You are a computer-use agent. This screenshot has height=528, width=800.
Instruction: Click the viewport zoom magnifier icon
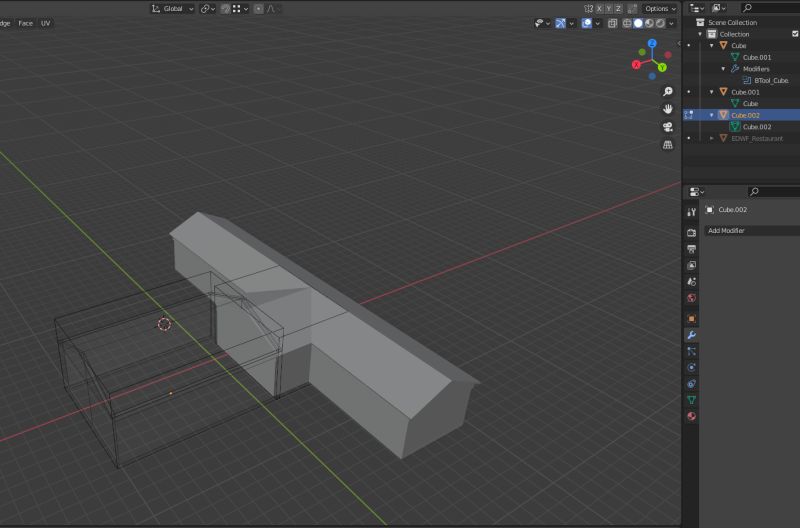point(667,91)
